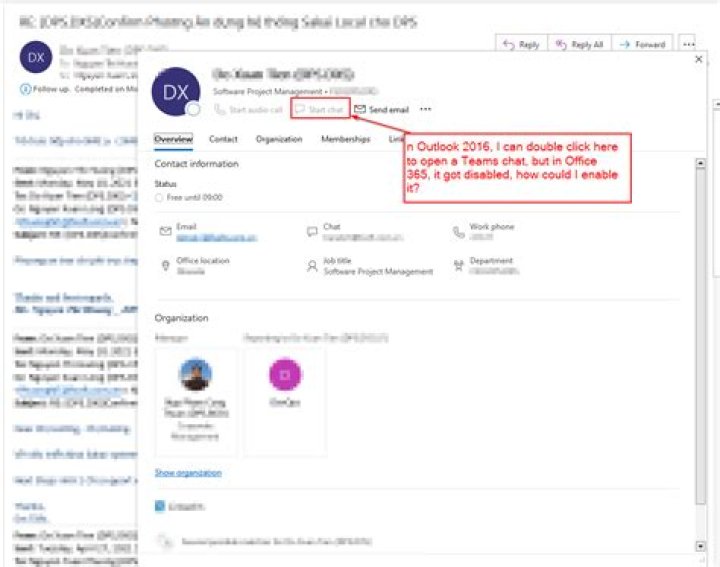The width and height of the screenshot is (720, 567).
Task: Click the contact card scrollbar up arrow
Action: [x=700, y=163]
